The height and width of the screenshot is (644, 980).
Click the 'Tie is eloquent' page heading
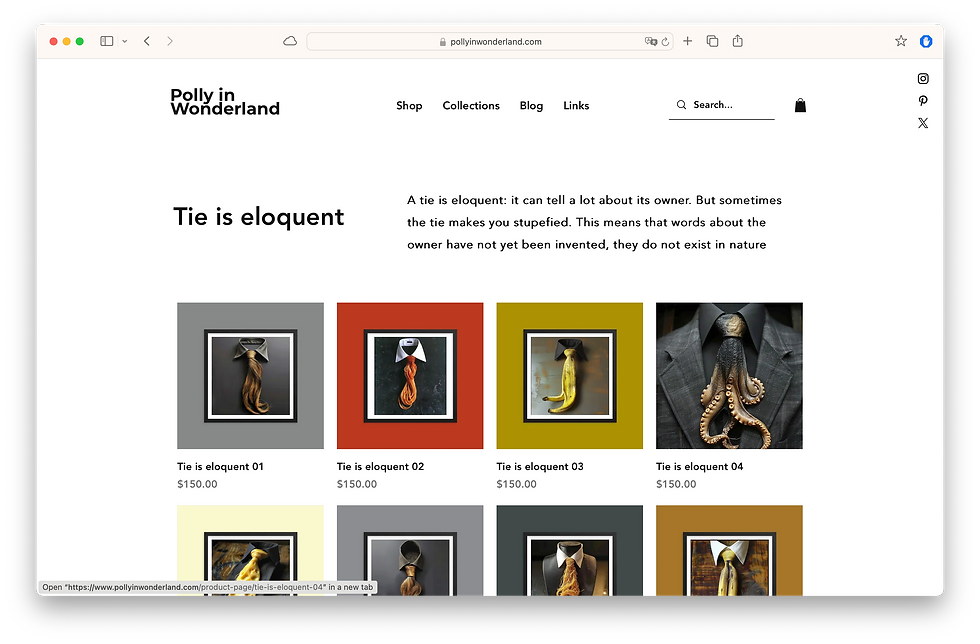tap(259, 217)
